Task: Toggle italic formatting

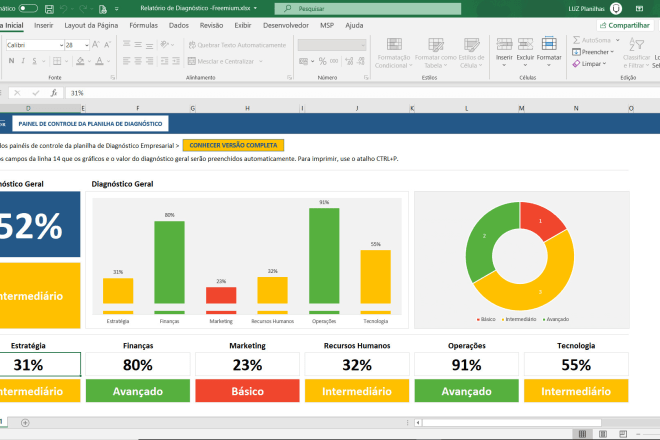Action: [x=23, y=61]
